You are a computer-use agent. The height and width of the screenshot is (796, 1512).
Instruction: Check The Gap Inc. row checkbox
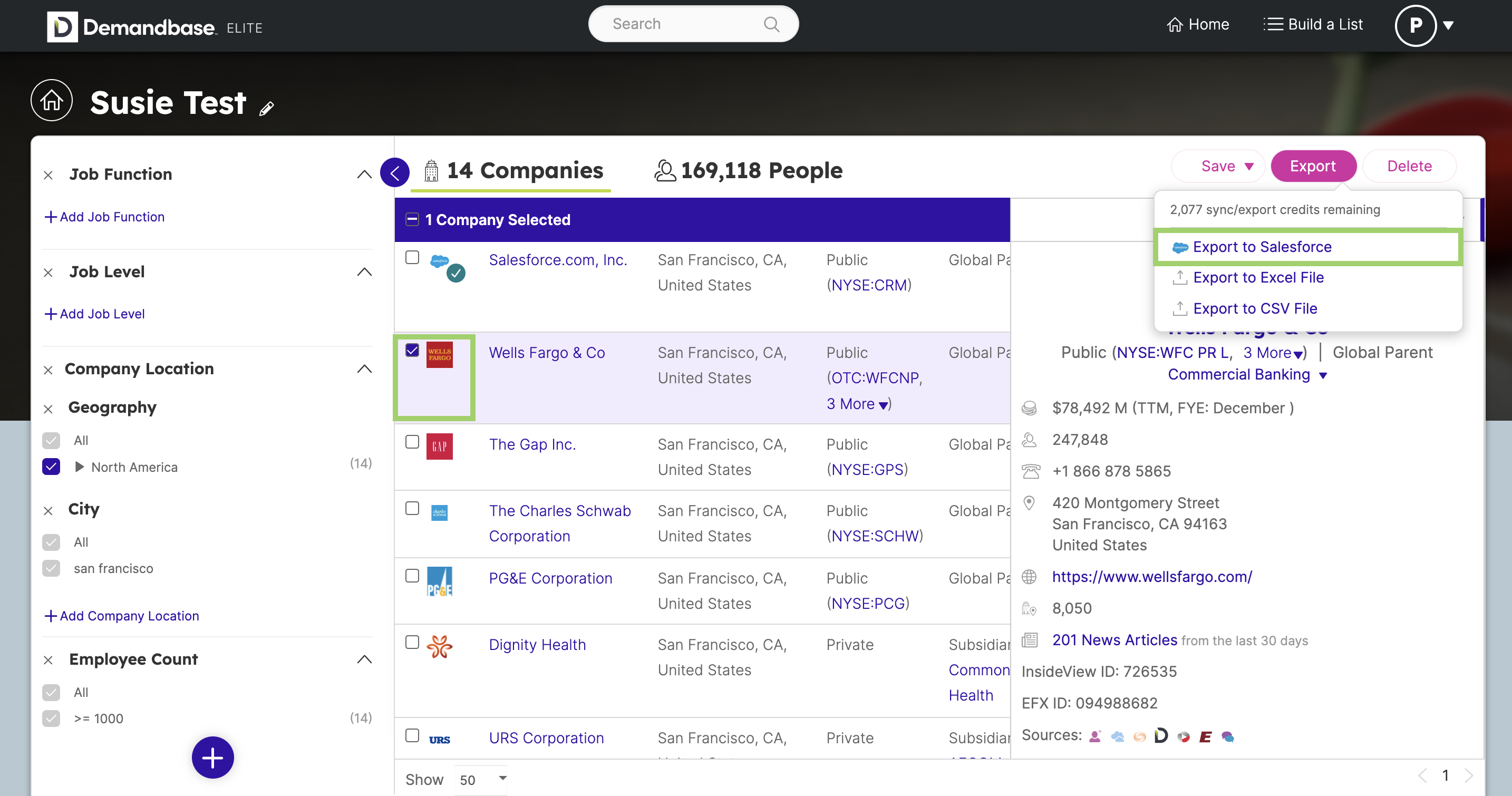click(x=412, y=442)
